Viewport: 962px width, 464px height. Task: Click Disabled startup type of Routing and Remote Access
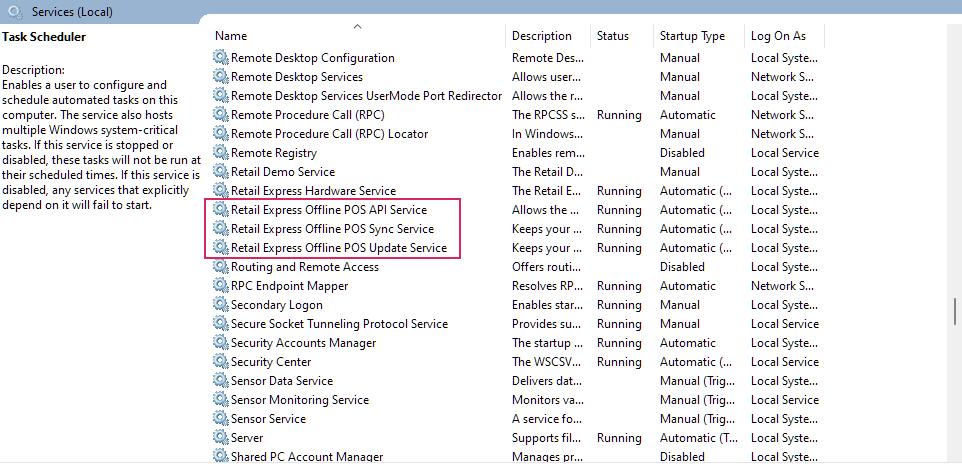682,267
